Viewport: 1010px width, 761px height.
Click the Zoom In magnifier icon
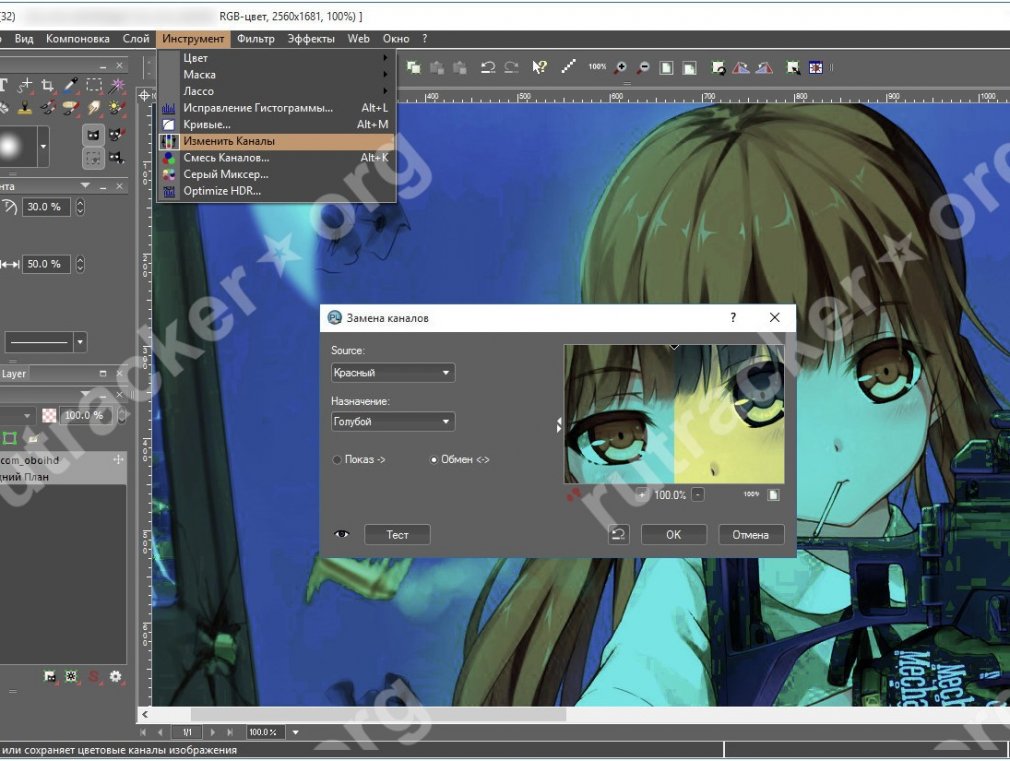(x=620, y=67)
